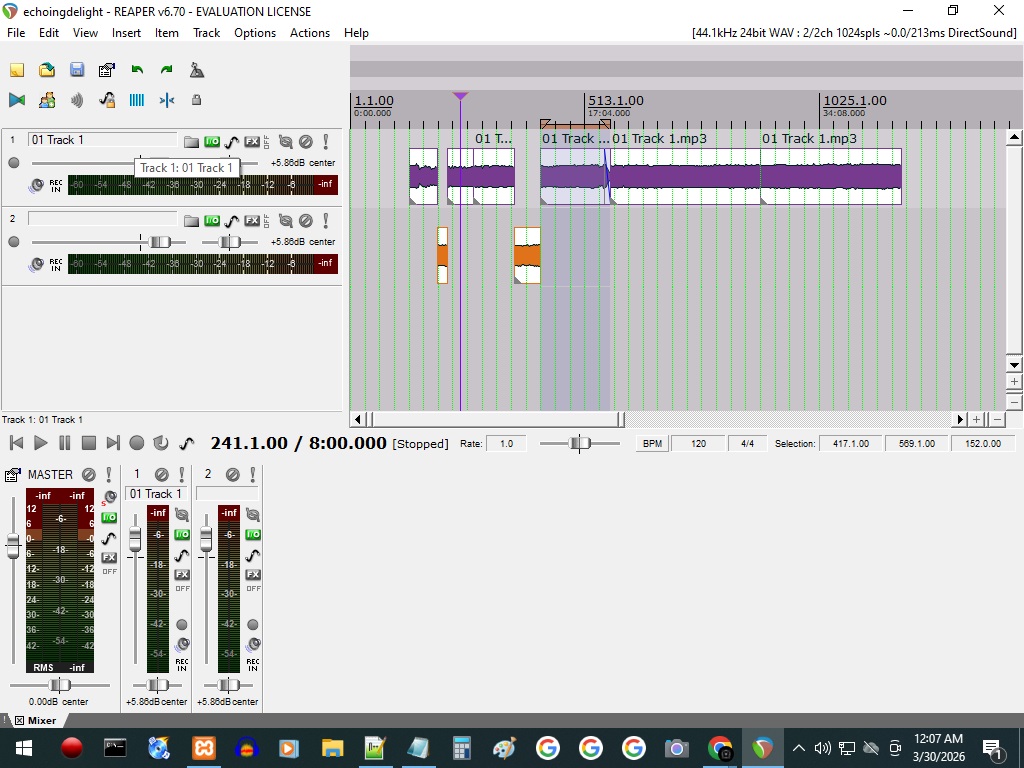
Task: Click the BPM button in transport
Action: (x=652, y=443)
